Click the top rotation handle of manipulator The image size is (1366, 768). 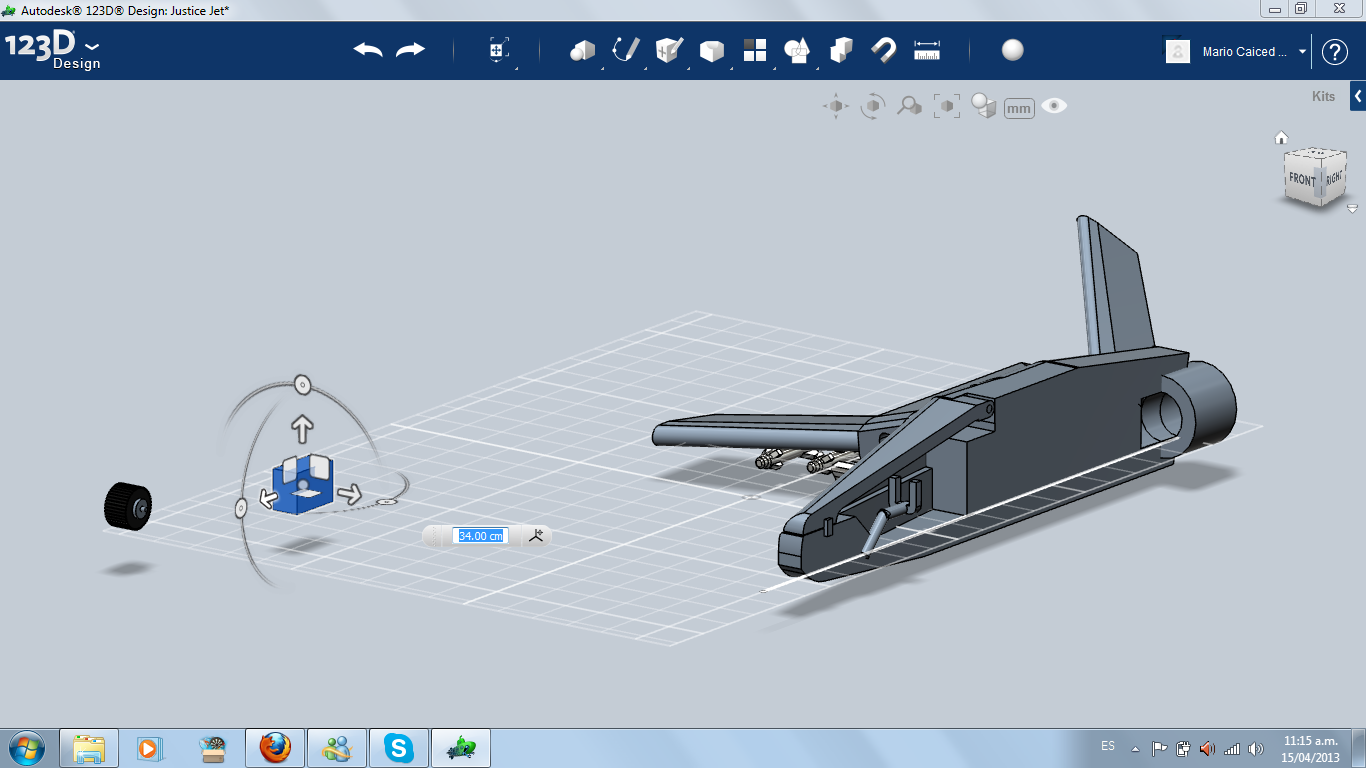(302, 385)
